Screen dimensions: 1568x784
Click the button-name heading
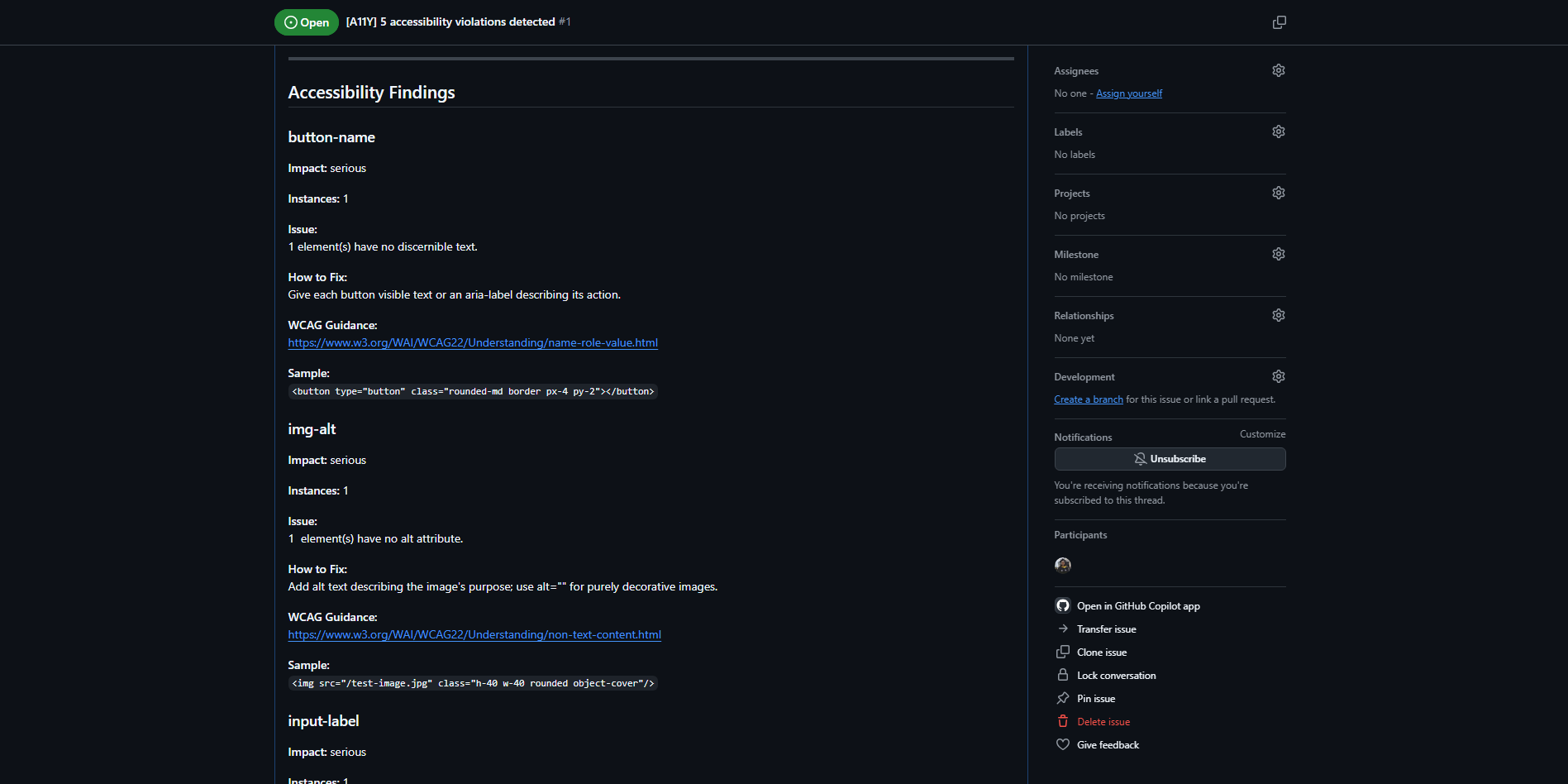331,137
